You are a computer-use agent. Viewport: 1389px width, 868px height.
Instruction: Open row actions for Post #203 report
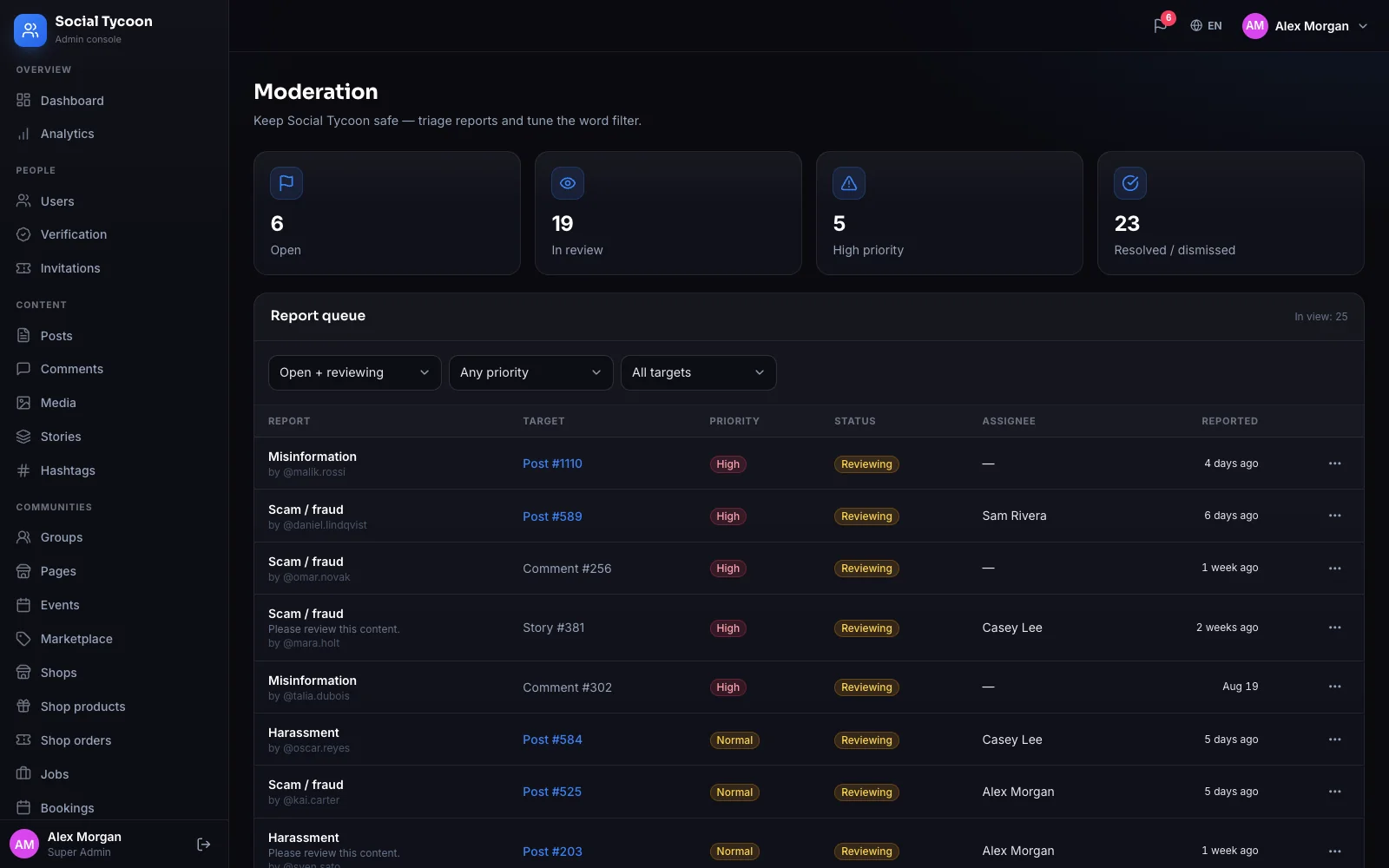pyautogui.click(x=1335, y=852)
